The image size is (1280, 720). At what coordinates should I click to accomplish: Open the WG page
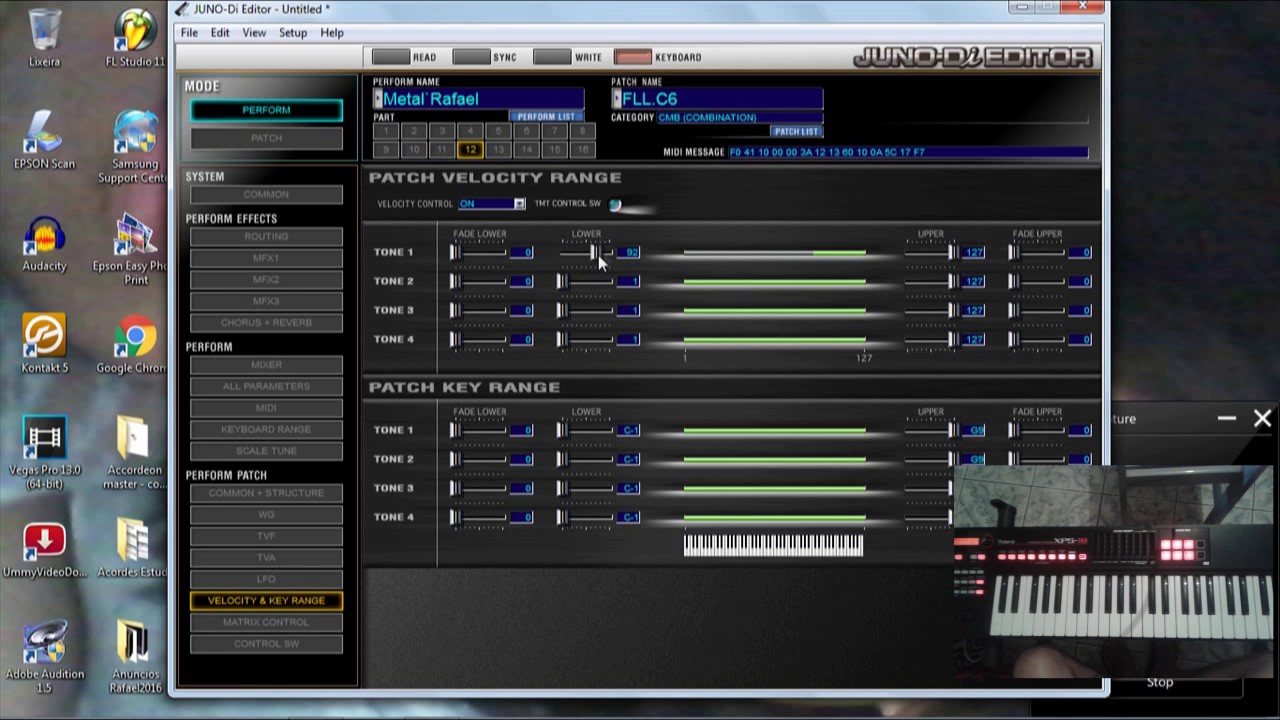(266, 514)
